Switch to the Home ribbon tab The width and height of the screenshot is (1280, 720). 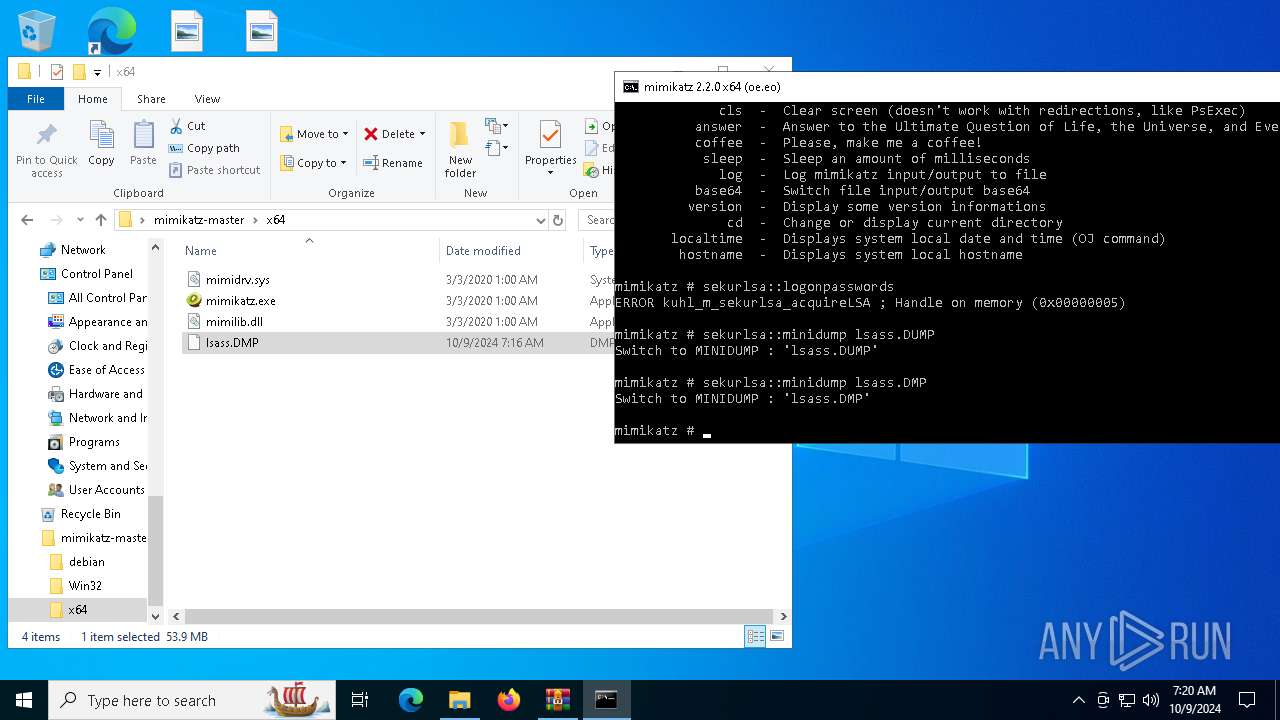click(93, 99)
